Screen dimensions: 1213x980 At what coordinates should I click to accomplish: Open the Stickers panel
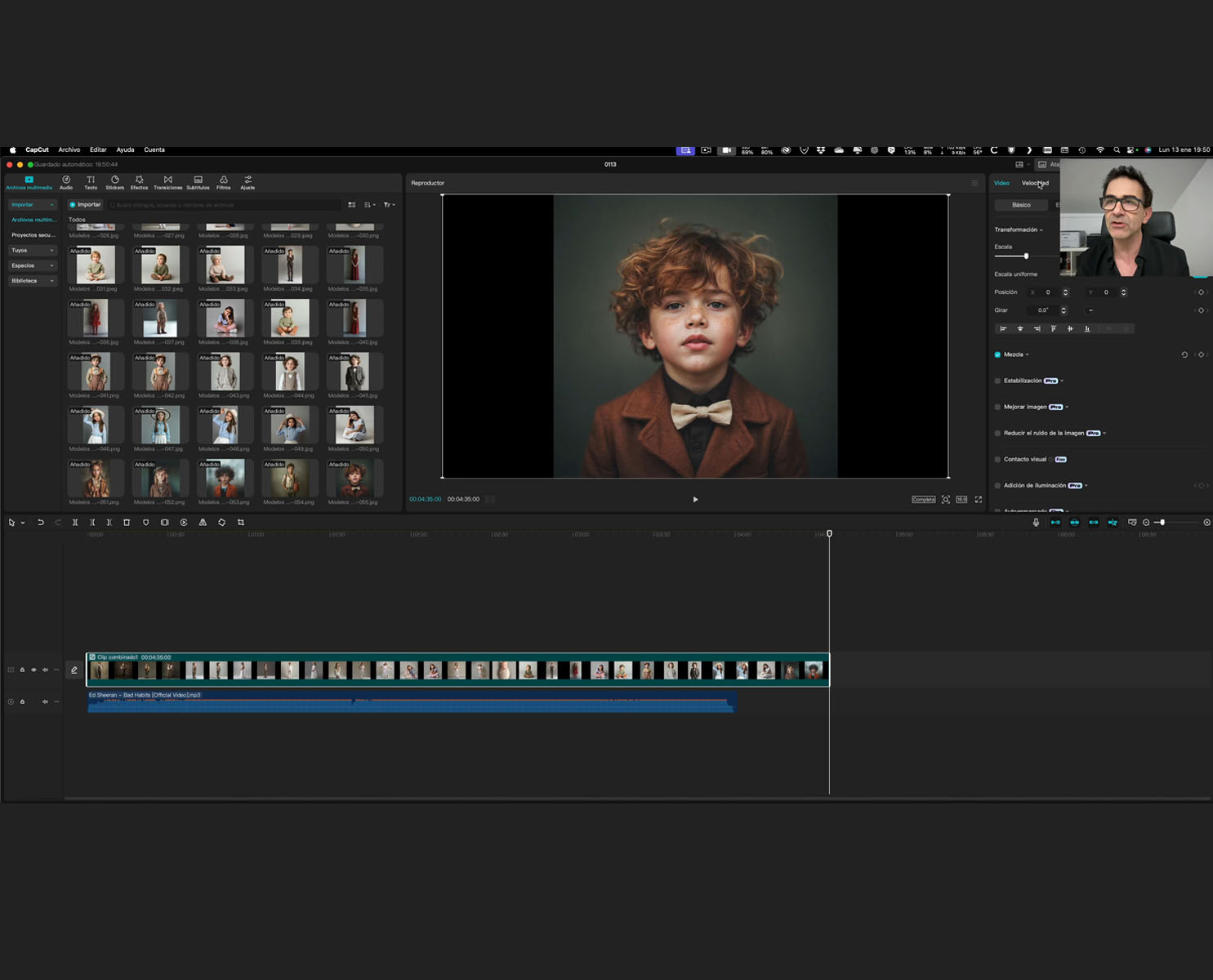[115, 182]
